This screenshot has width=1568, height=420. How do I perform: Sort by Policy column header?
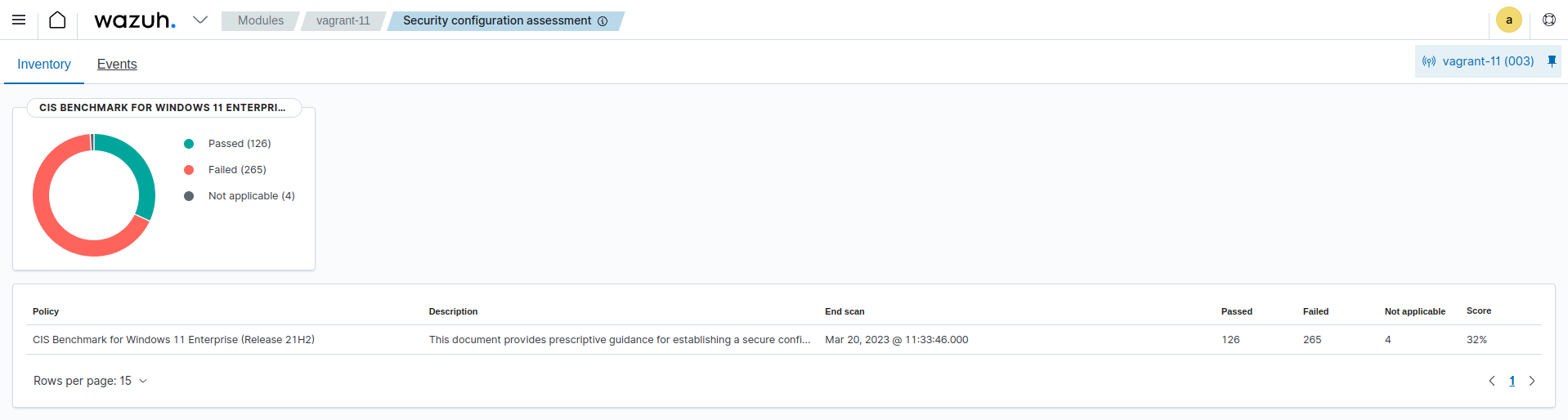[x=46, y=311]
